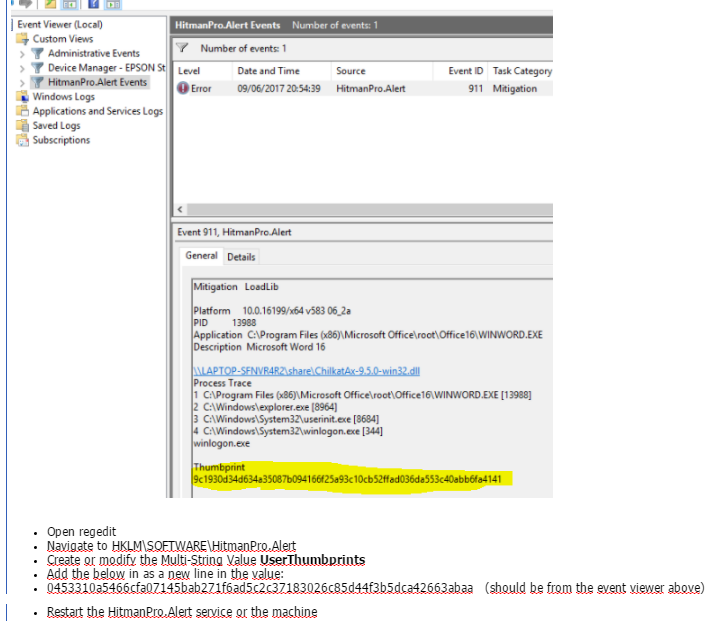Click the Restart the HitmanPro.Alert service text
720x621 pixels.
point(182,612)
